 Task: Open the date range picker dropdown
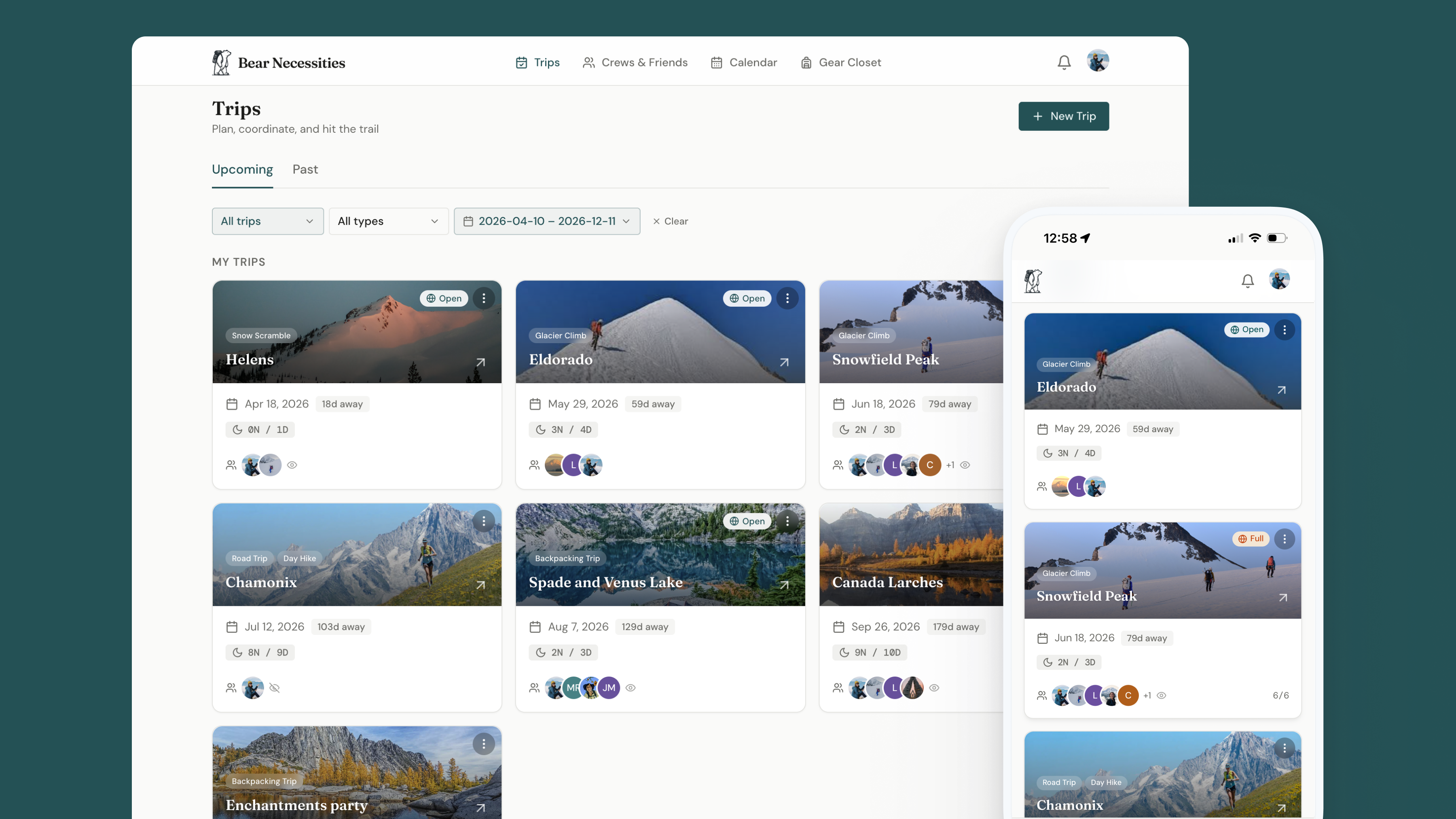pyautogui.click(x=546, y=221)
